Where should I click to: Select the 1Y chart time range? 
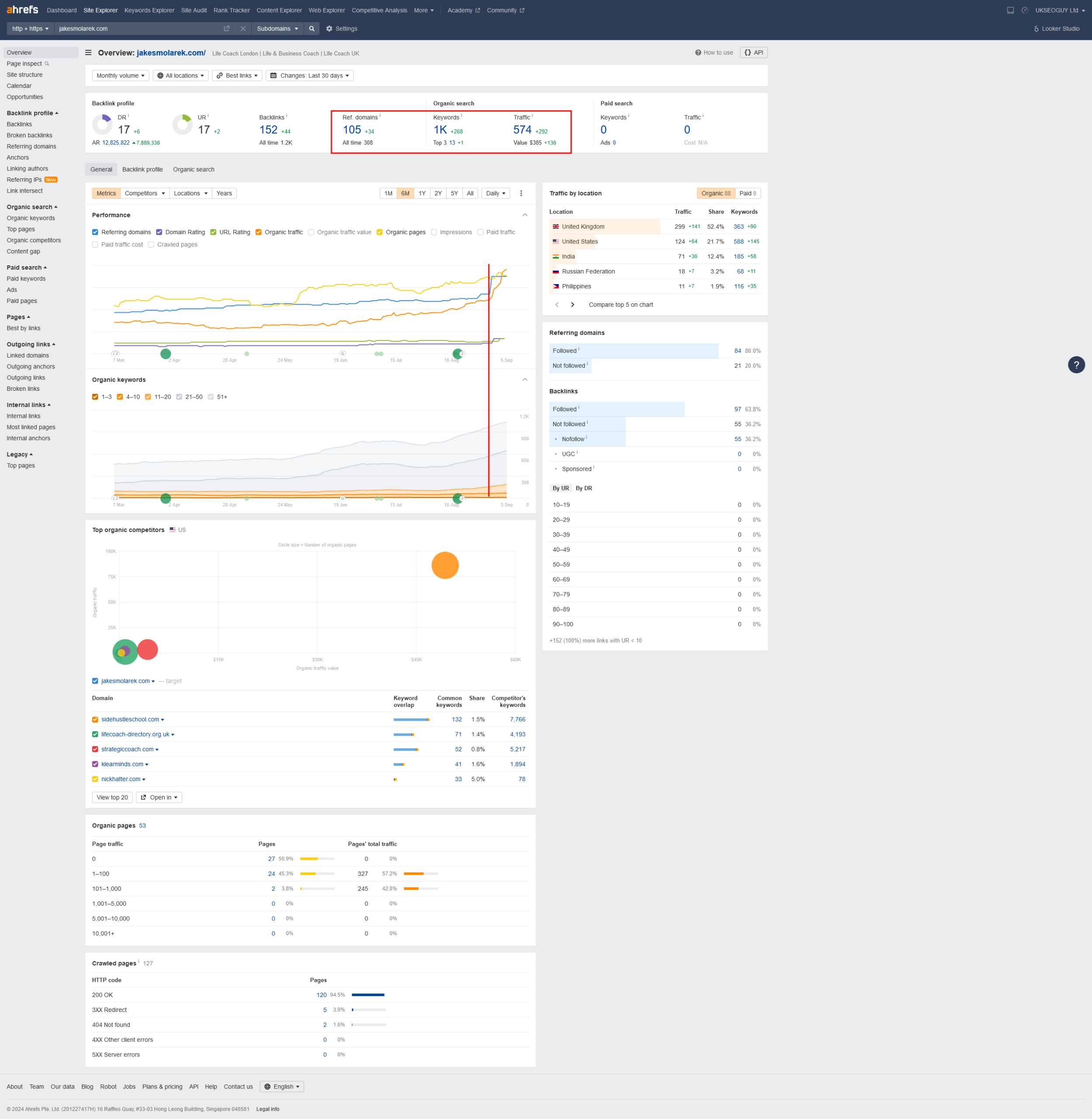tap(422, 193)
